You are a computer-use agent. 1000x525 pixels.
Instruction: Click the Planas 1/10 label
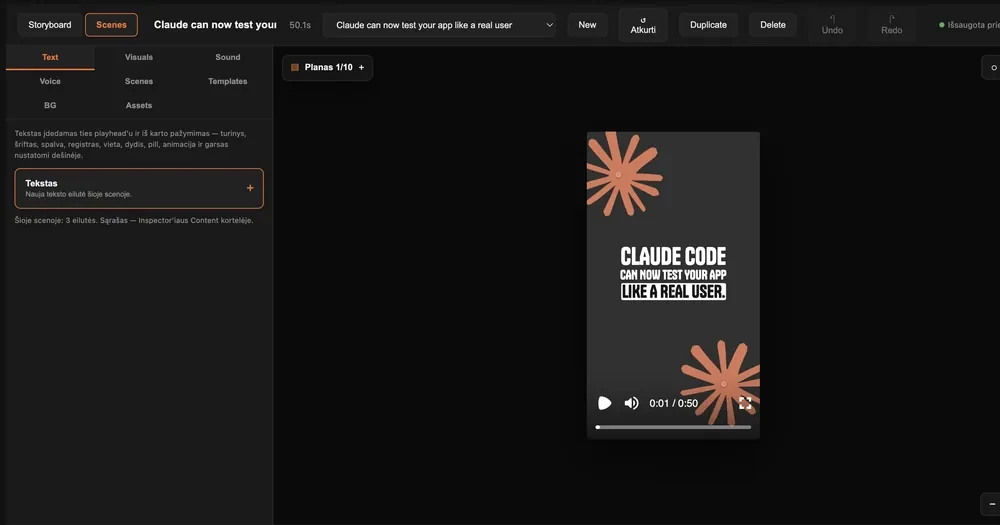click(x=328, y=67)
